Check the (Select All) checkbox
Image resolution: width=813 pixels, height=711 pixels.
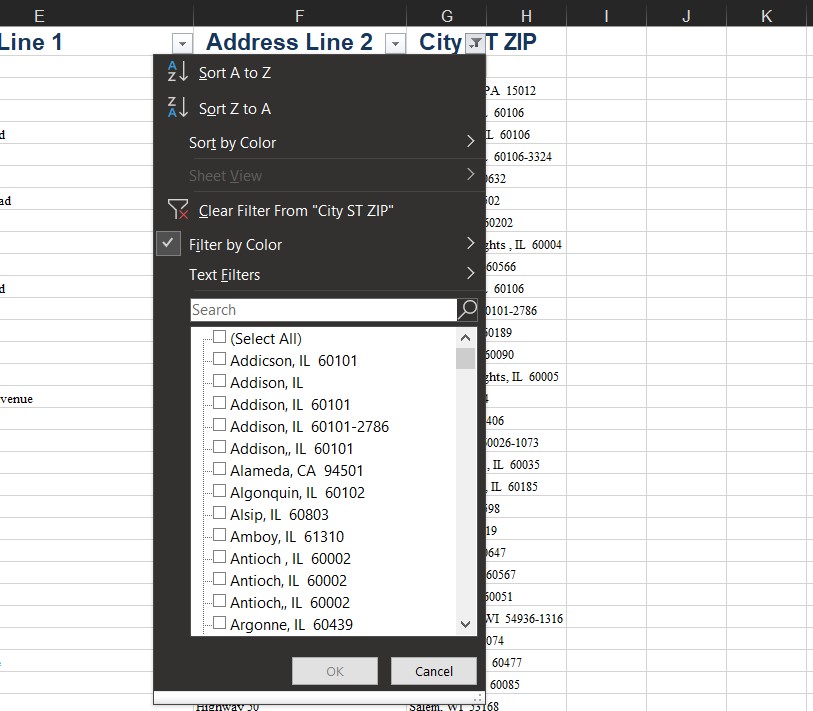point(220,338)
